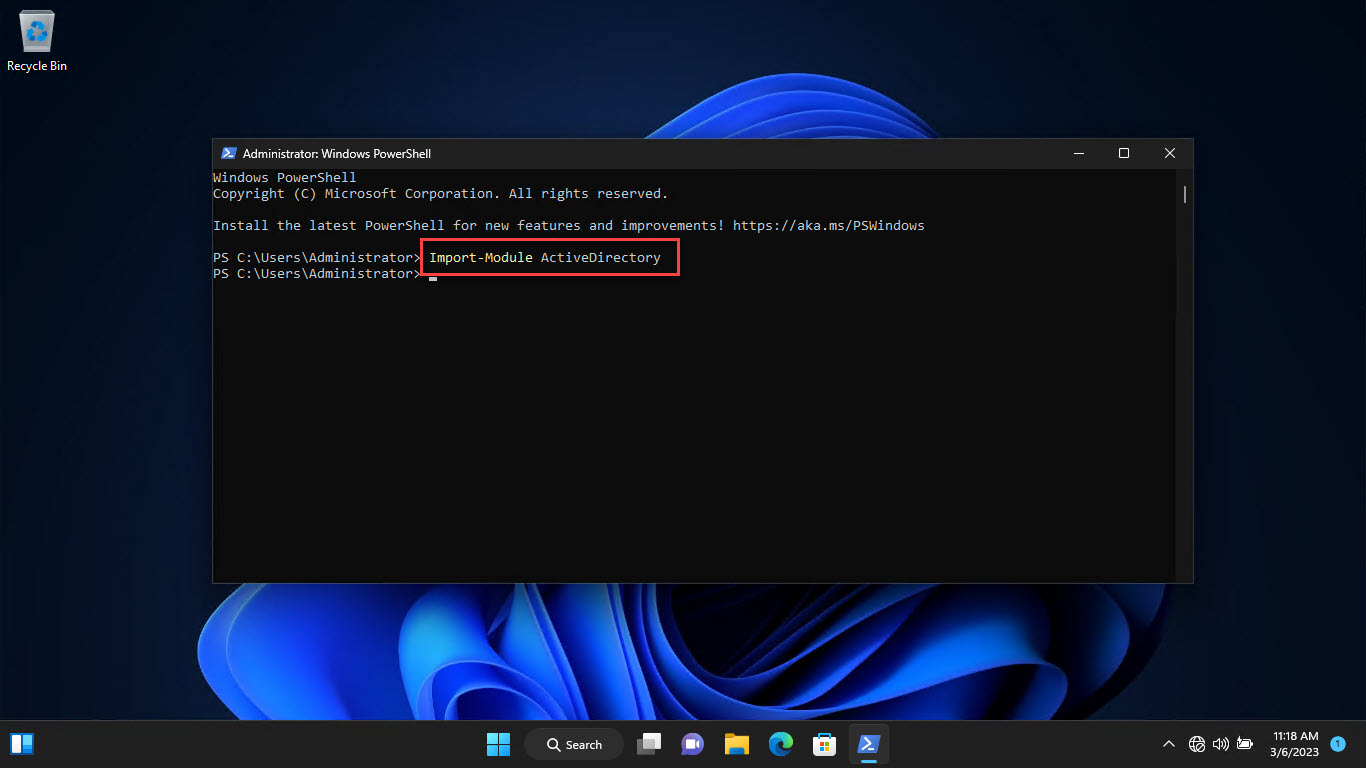Open Microsoft Store from the taskbar
The width and height of the screenshot is (1366, 768).
coord(824,744)
